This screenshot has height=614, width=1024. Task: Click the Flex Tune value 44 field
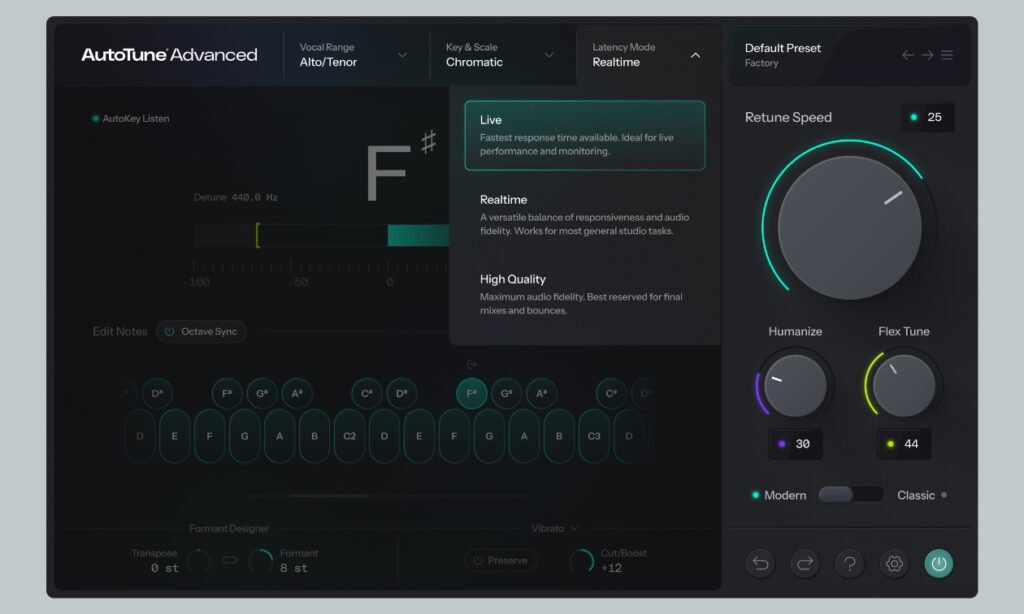point(904,444)
